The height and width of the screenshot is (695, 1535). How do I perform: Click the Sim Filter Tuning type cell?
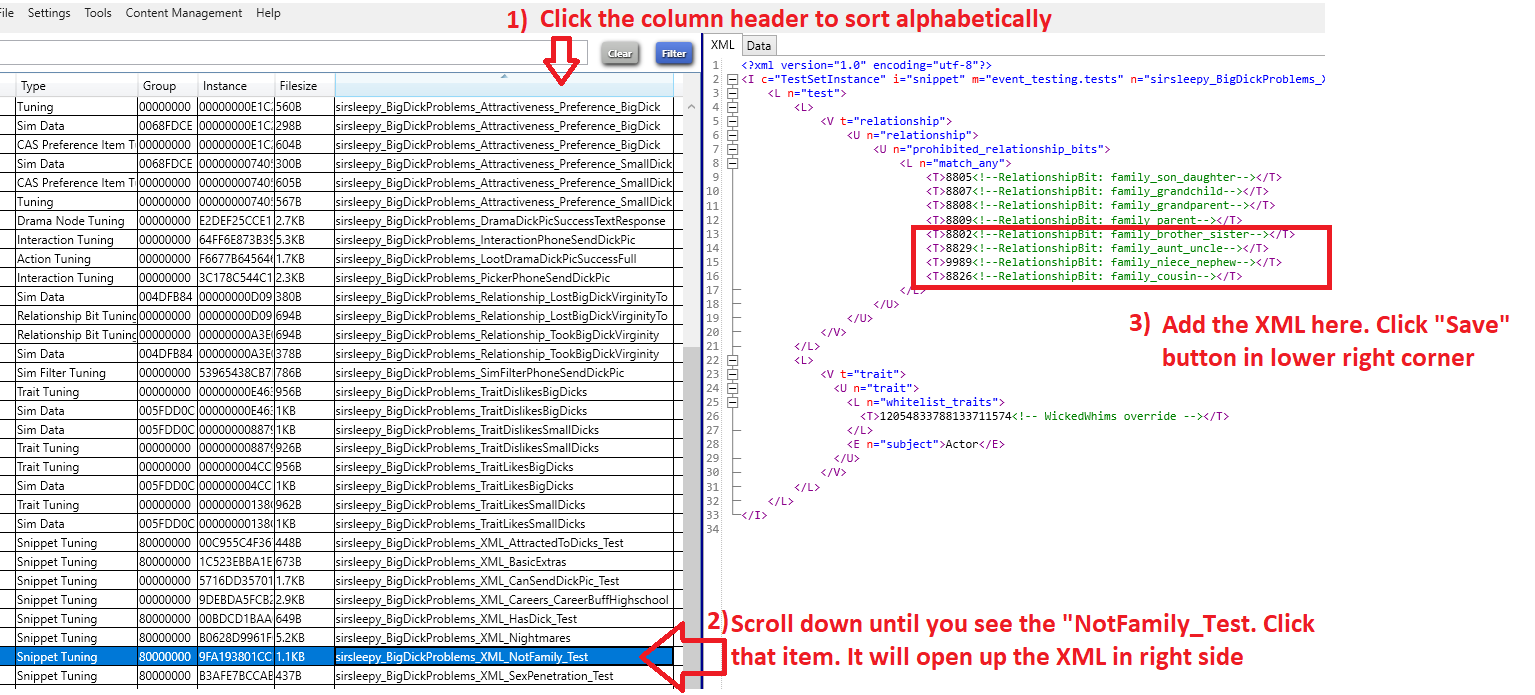tap(76, 373)
